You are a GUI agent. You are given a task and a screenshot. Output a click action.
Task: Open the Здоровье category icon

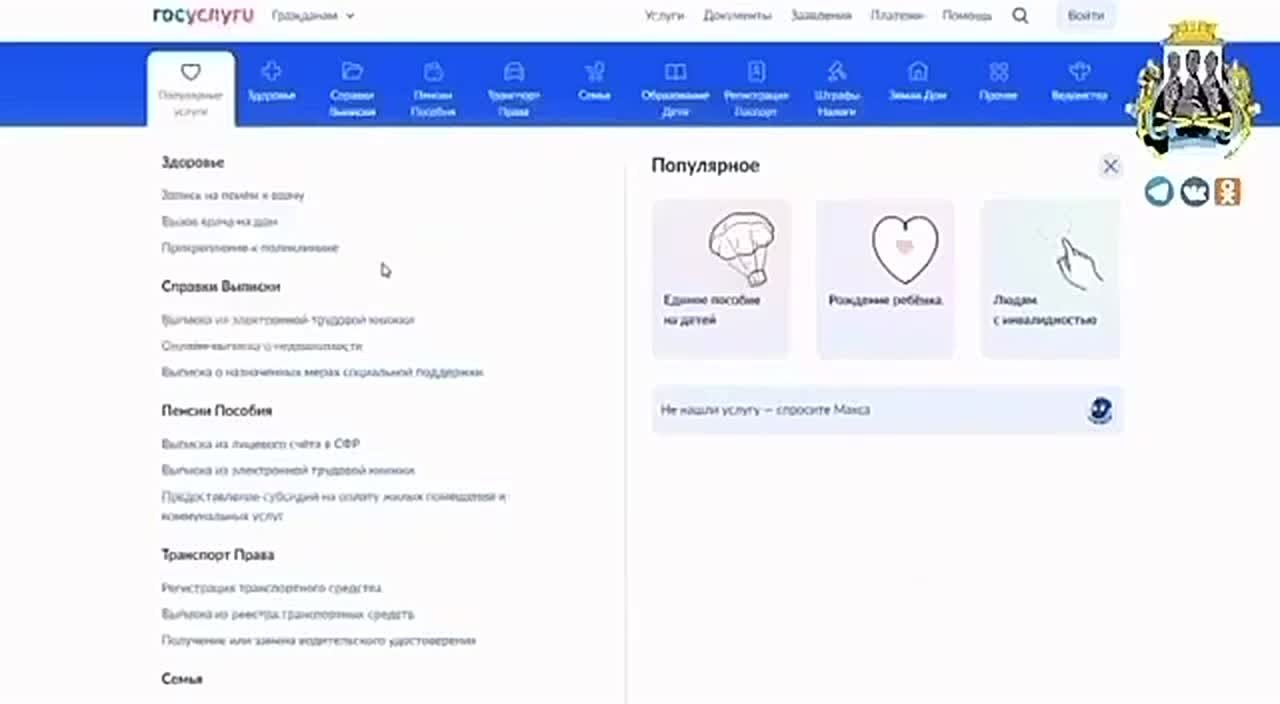(271, 72)
